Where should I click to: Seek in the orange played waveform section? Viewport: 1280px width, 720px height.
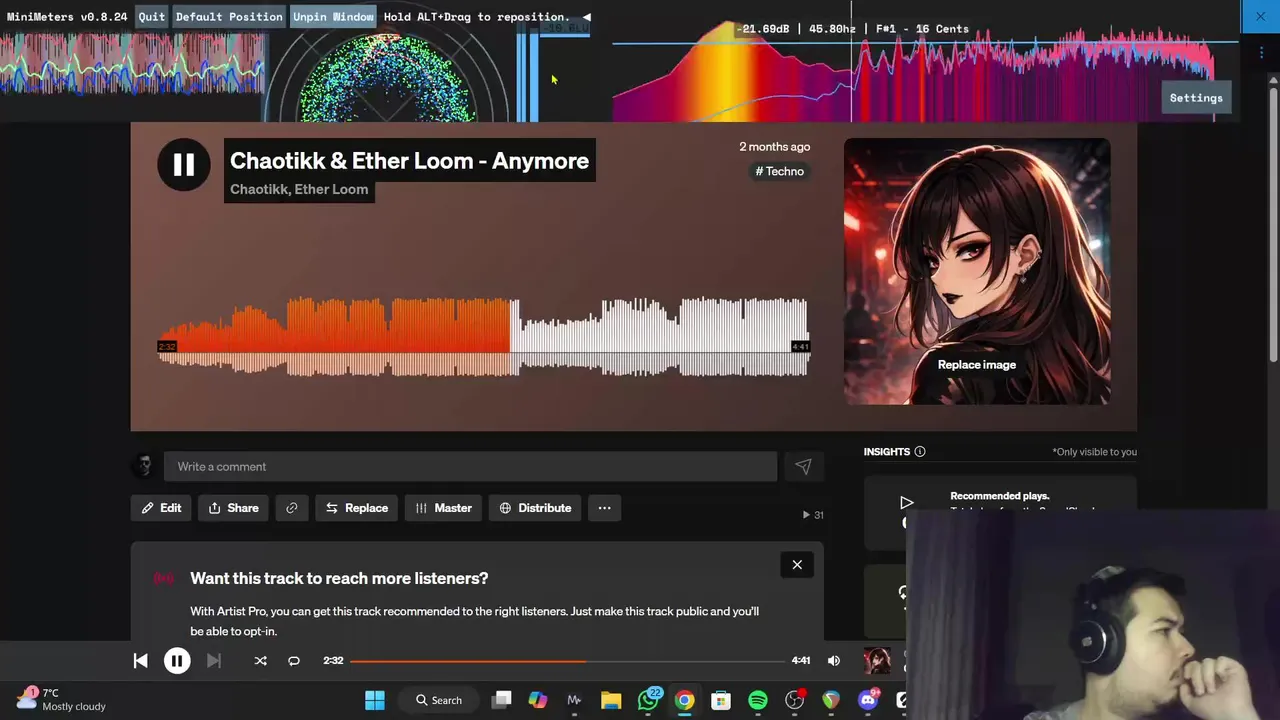[335, 337]
